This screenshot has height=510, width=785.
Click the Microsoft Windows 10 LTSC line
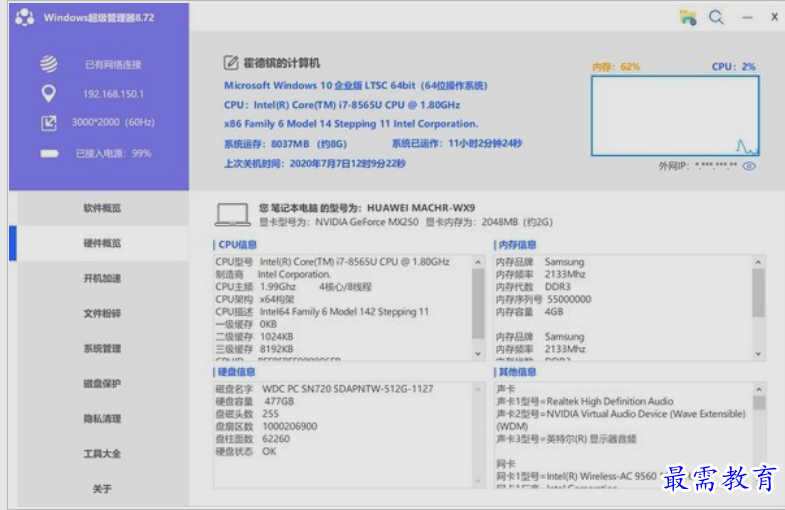coord(355,86)
